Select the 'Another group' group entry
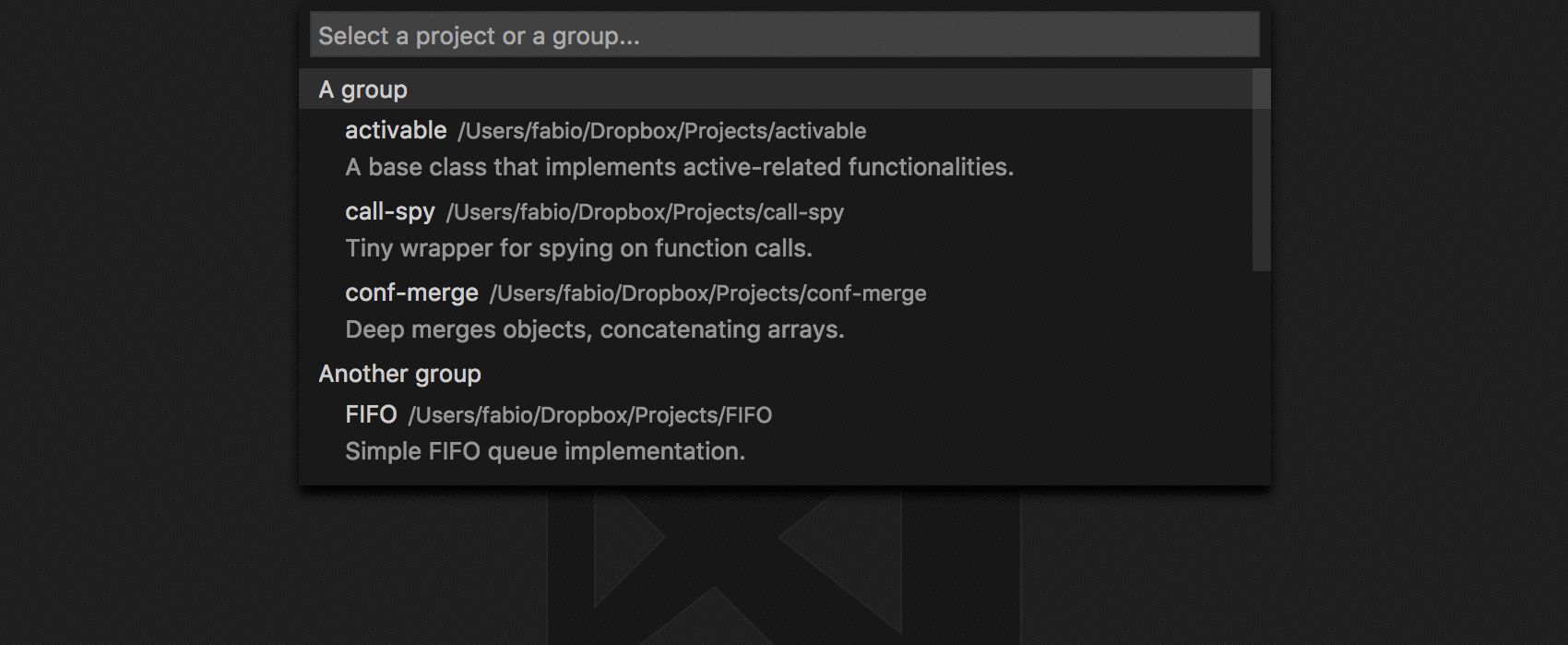 click(x=775, y=374)
